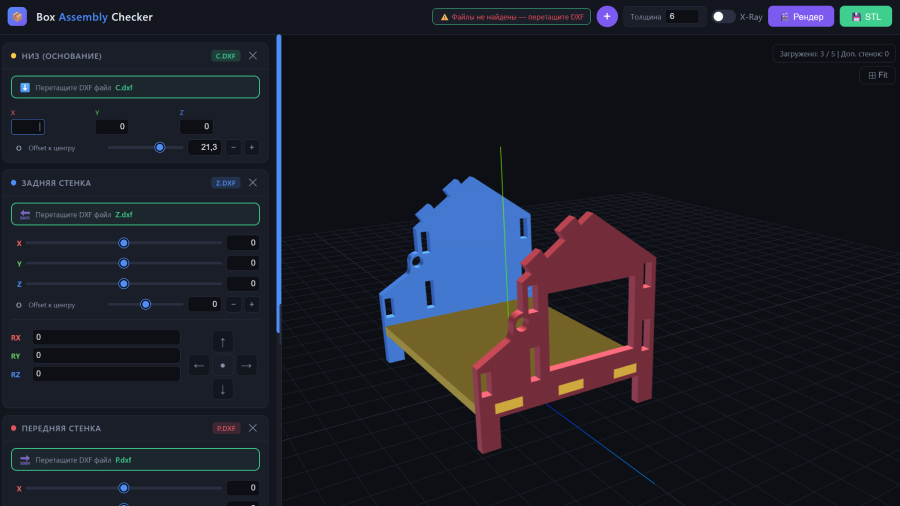Click the rotate down arrow button

(x=223, y=389)
